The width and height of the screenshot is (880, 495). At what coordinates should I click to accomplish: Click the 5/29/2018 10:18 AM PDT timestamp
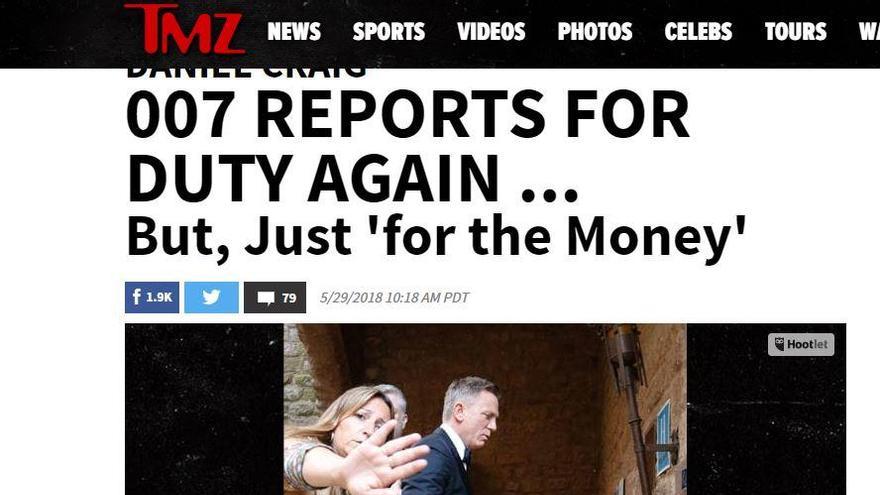[x=394, y=297]
